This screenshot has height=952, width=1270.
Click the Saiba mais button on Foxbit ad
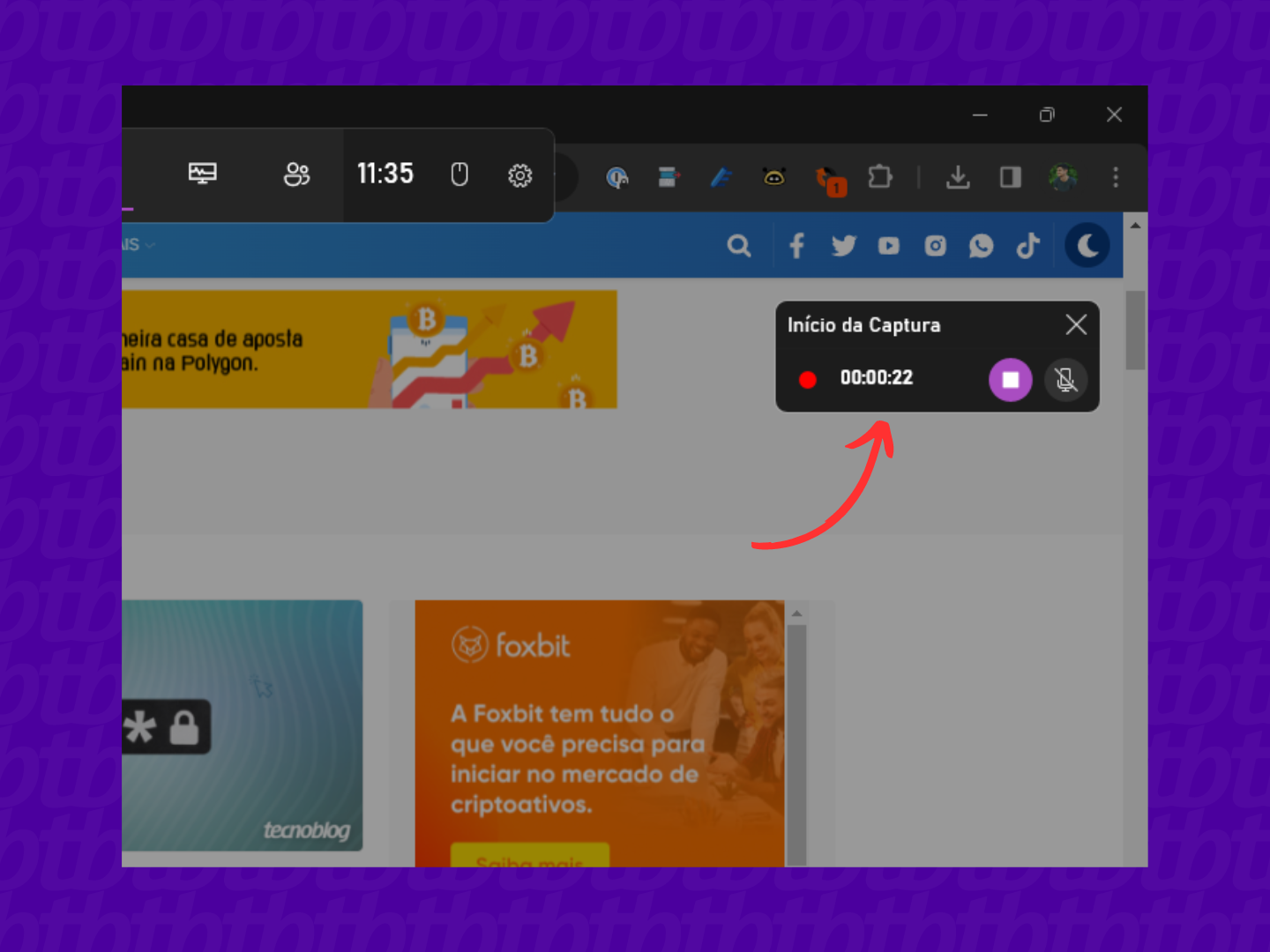coord(530,859)
